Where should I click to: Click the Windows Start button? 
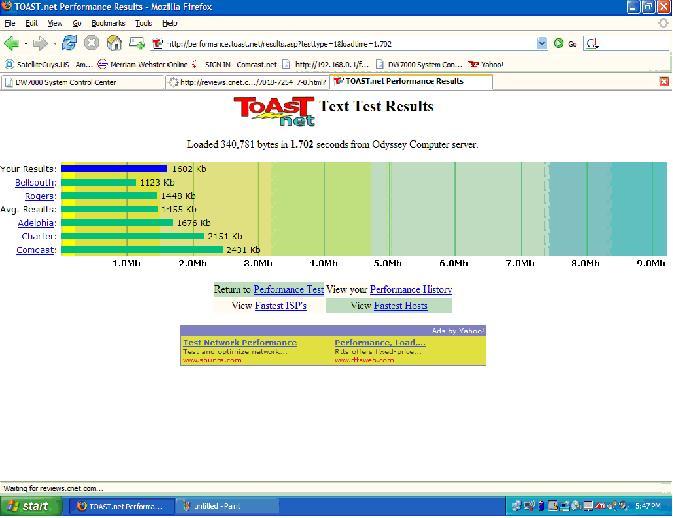pyautogui.click(x=30, y=506)
